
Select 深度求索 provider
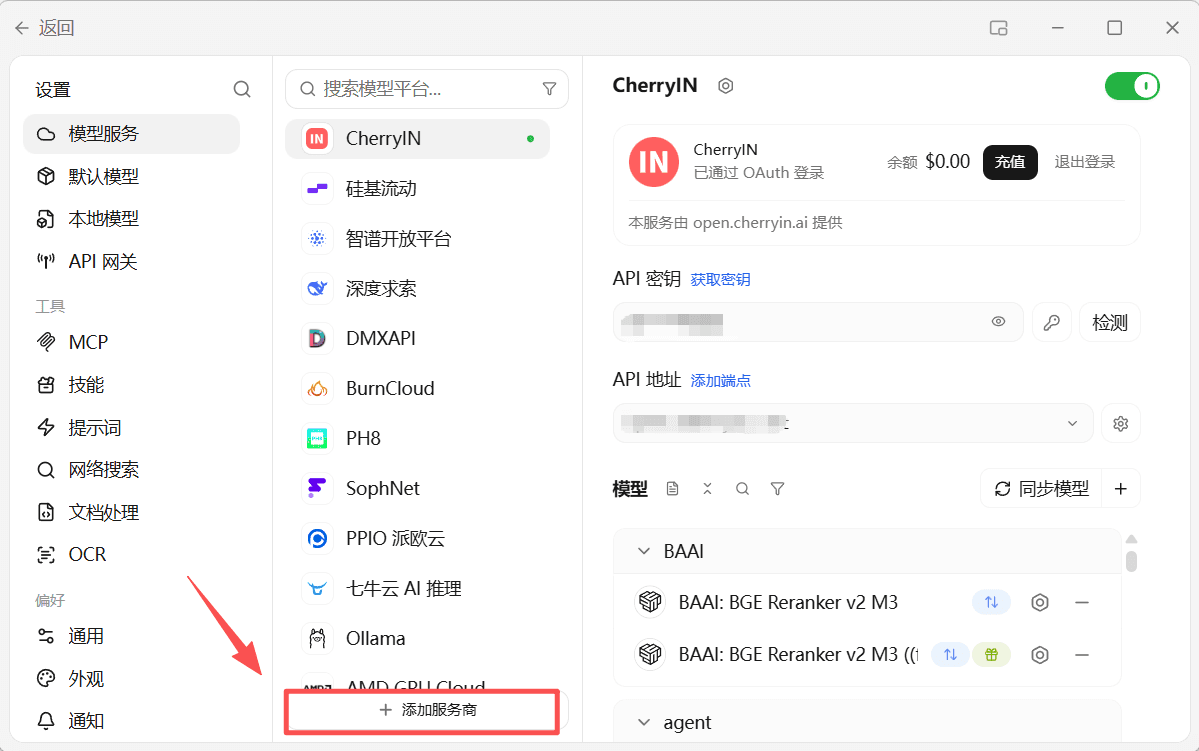(418, 288)
